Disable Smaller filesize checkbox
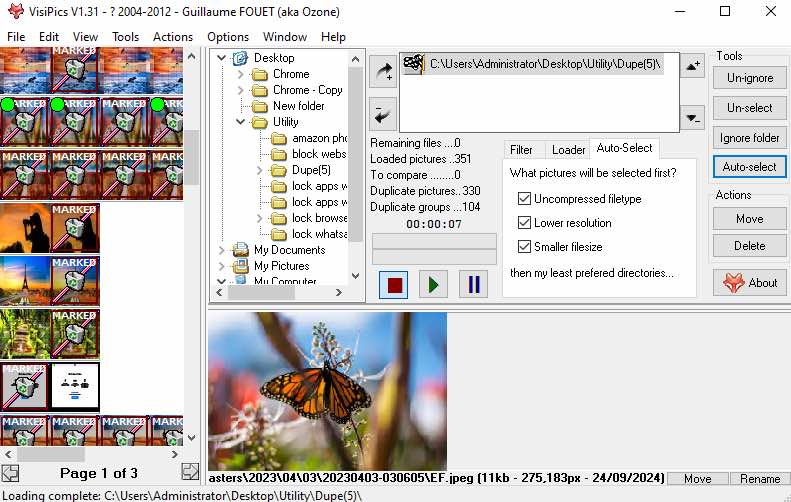791x502 pixels. [x=525, y=247]
